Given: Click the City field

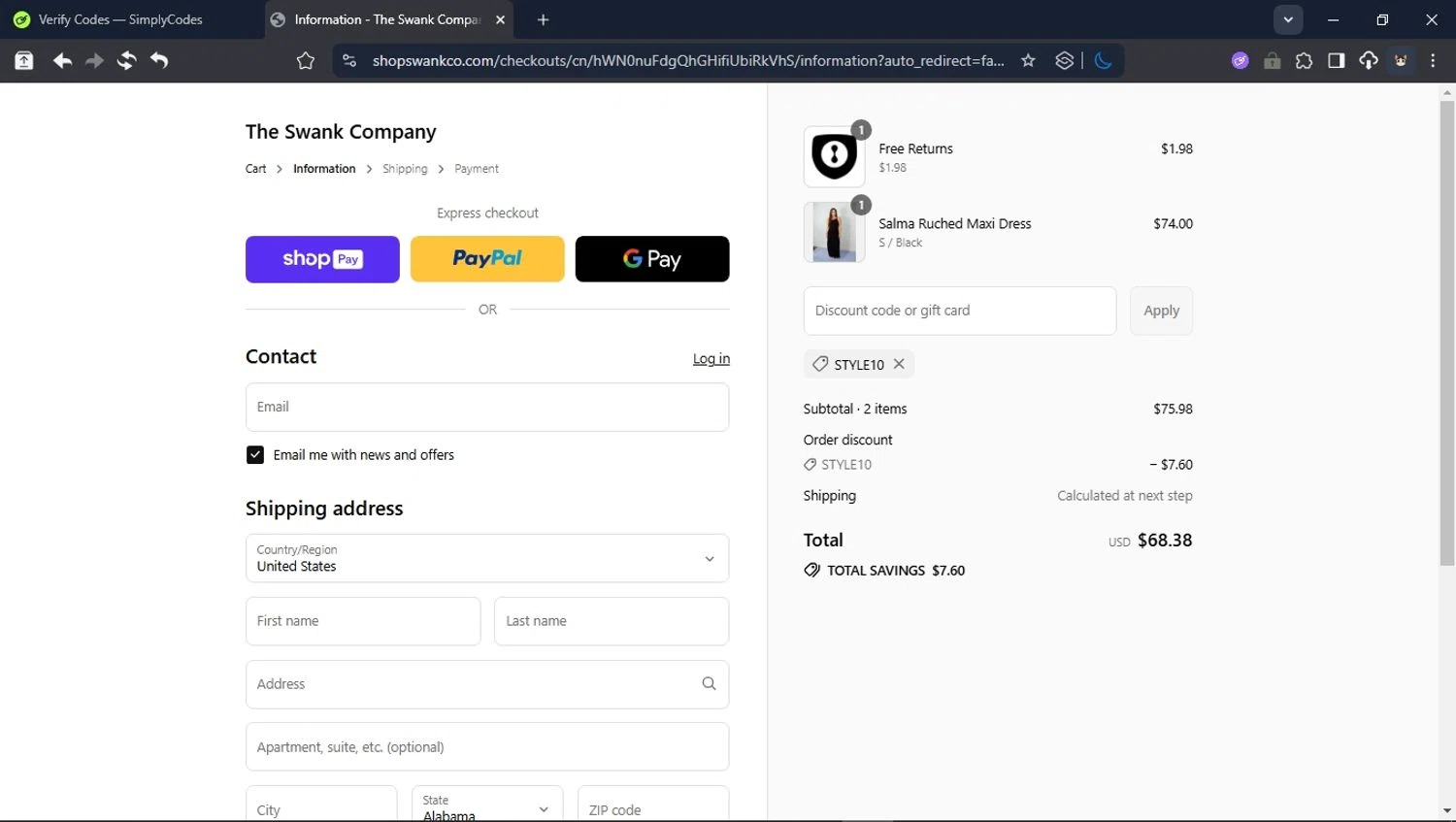Looking at the screenshot, I should [321, 804].
